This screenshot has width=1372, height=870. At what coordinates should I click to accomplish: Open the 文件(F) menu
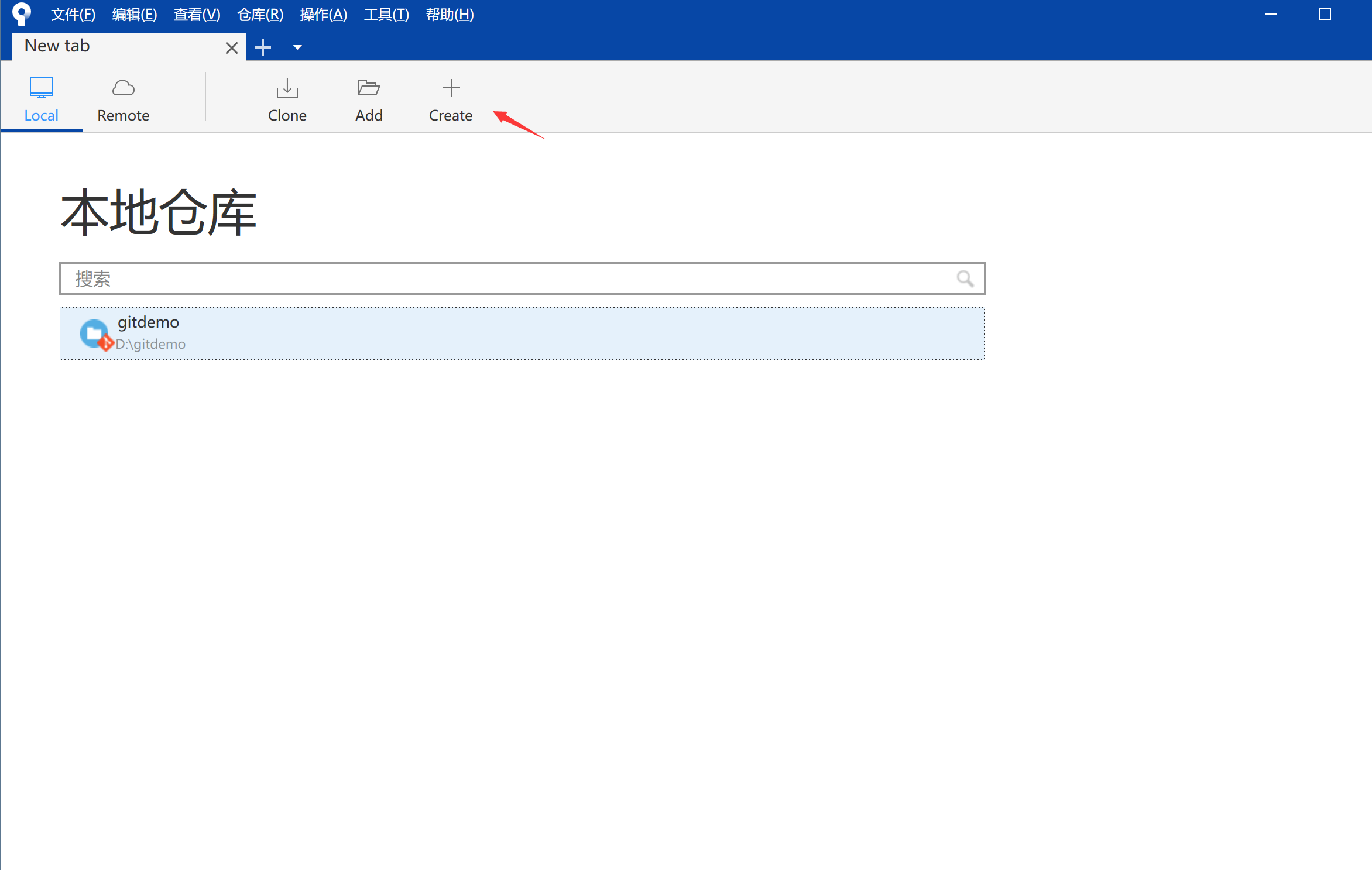(73, 15)
